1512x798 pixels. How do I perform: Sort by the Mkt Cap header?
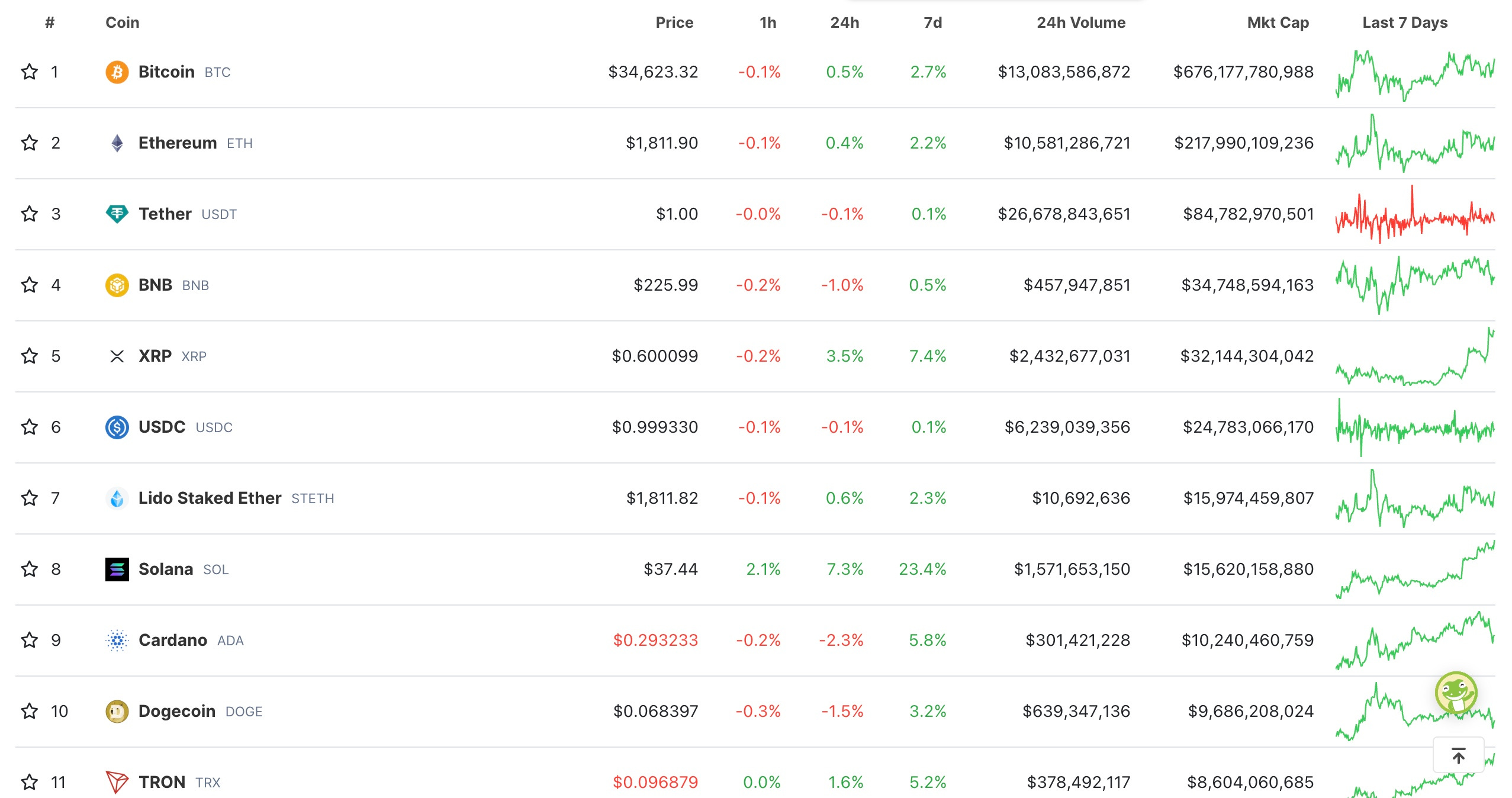click(1278, 22)
